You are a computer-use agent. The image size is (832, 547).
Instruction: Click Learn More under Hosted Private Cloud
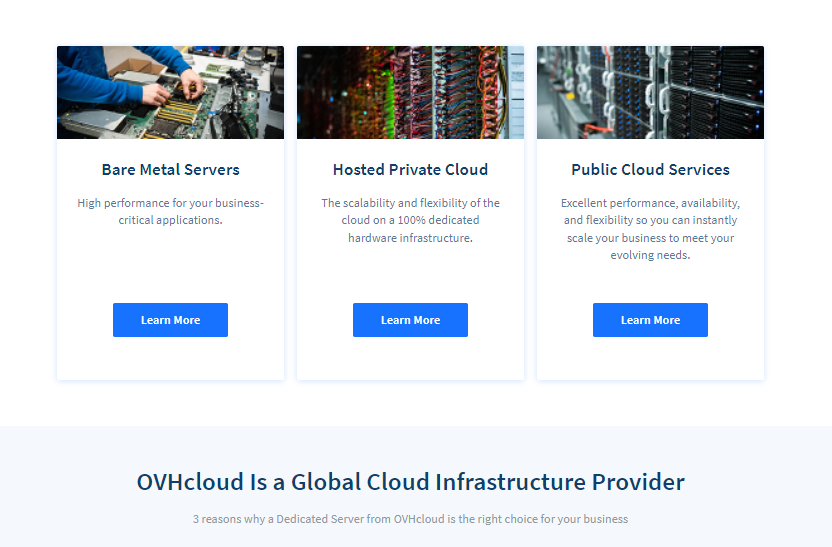tap(410, 320)
